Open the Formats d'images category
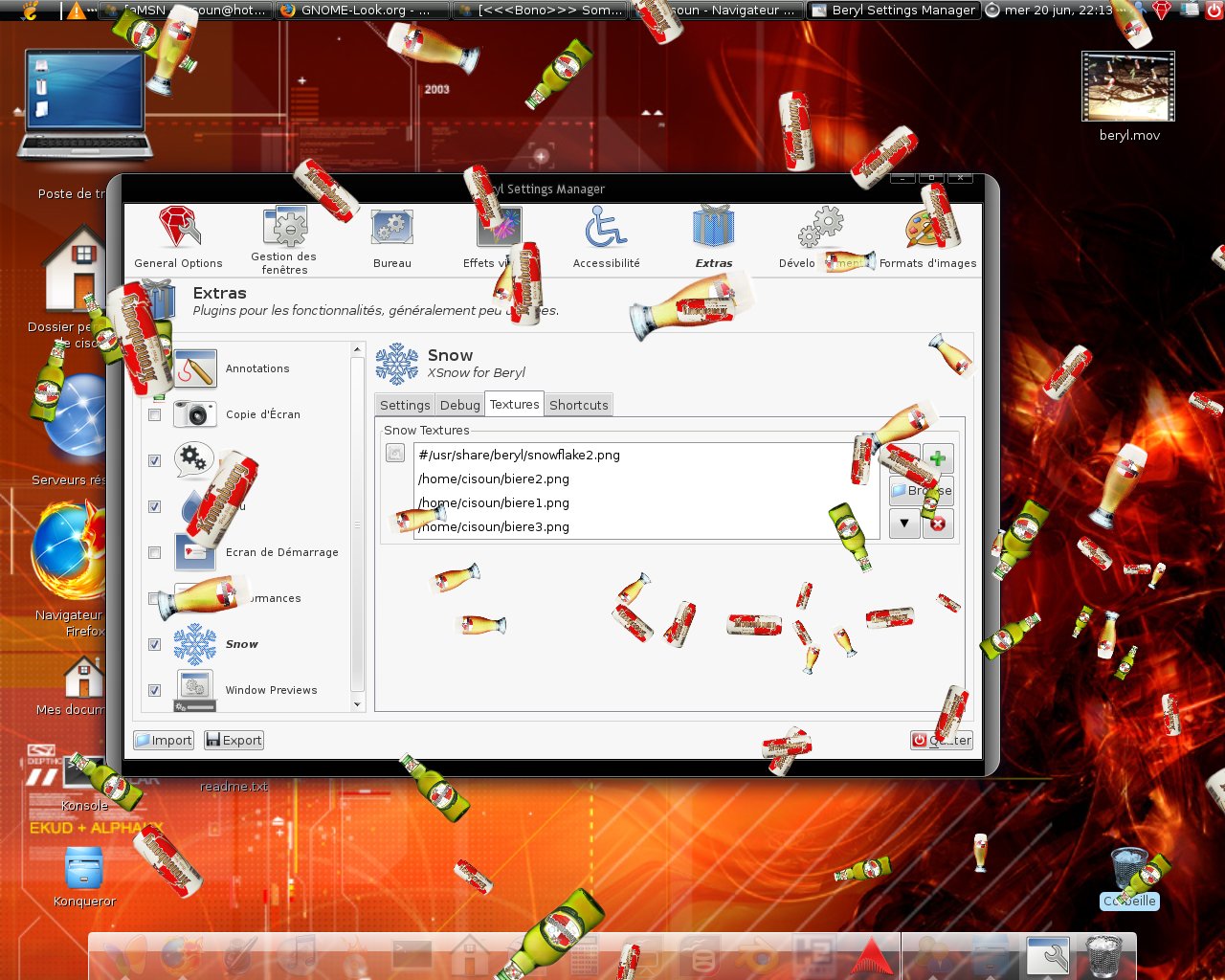The height and width of the screenshot is (980, 1225). [927, 238]
